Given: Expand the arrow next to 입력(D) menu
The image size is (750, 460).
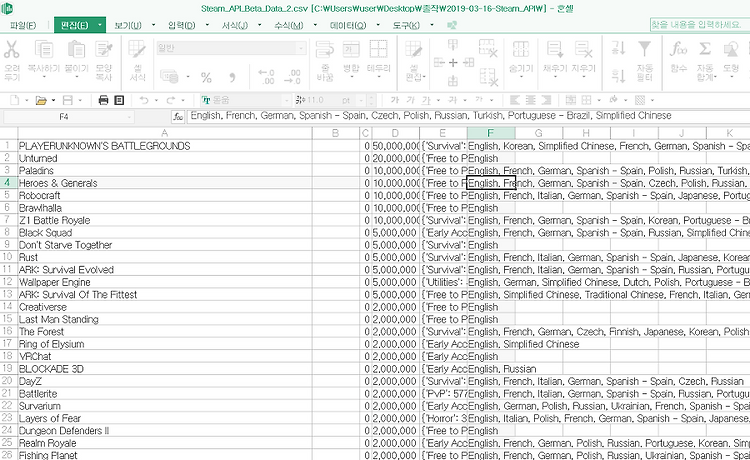Looking at the screenshot, I should point(207,25).
